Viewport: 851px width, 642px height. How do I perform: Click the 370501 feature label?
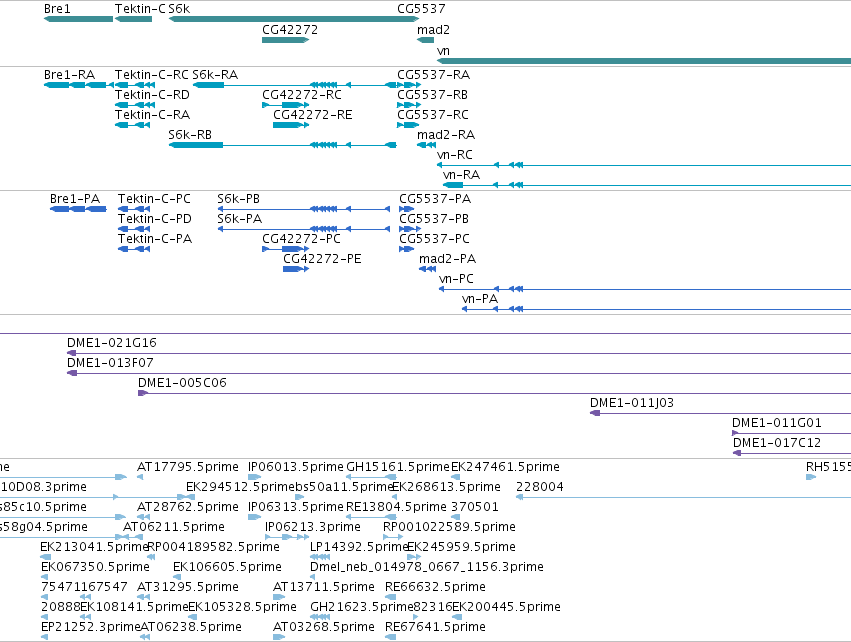click(x=474, y=507)
